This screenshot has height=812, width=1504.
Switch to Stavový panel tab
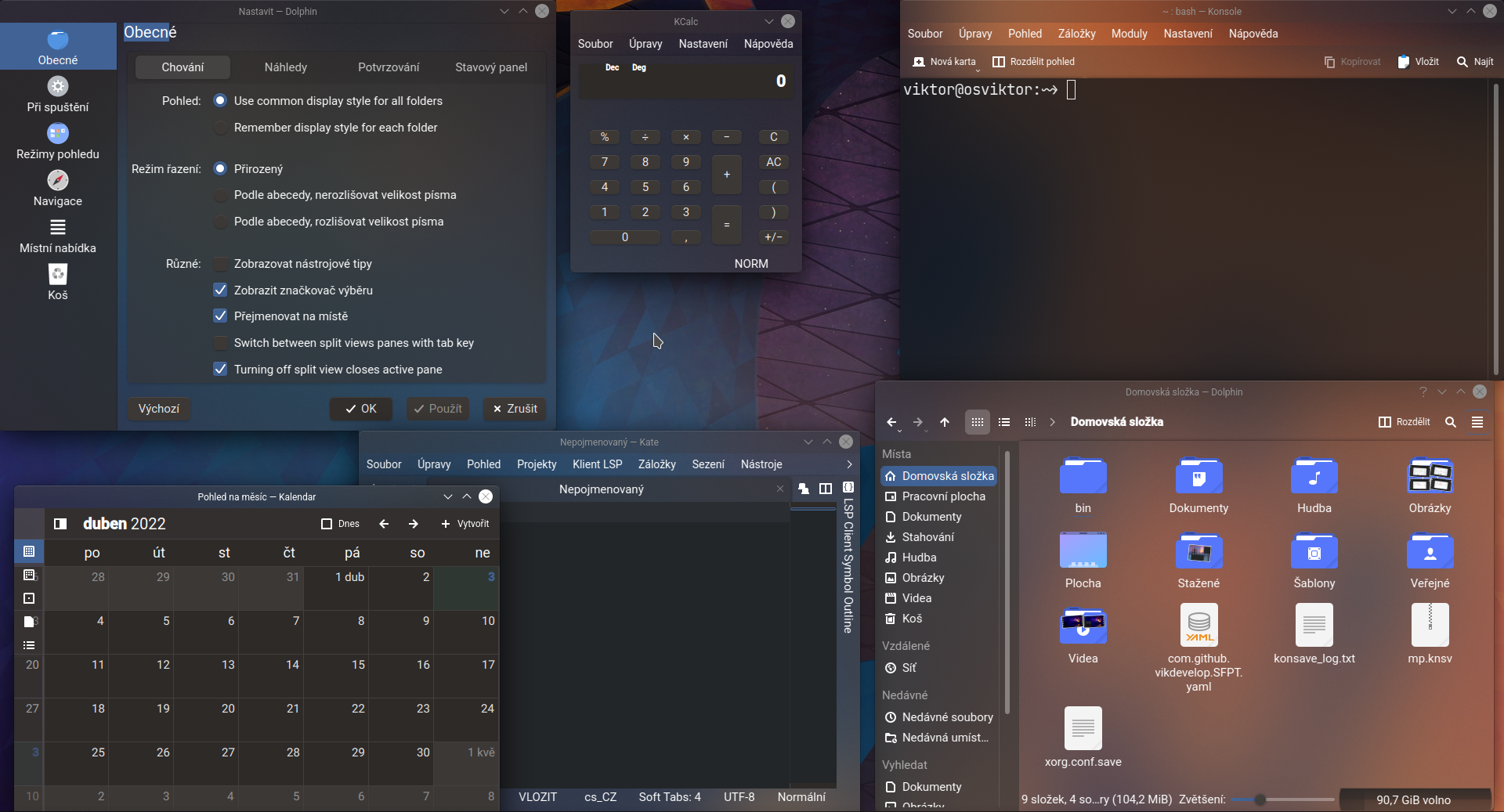[x=491, y=67]
